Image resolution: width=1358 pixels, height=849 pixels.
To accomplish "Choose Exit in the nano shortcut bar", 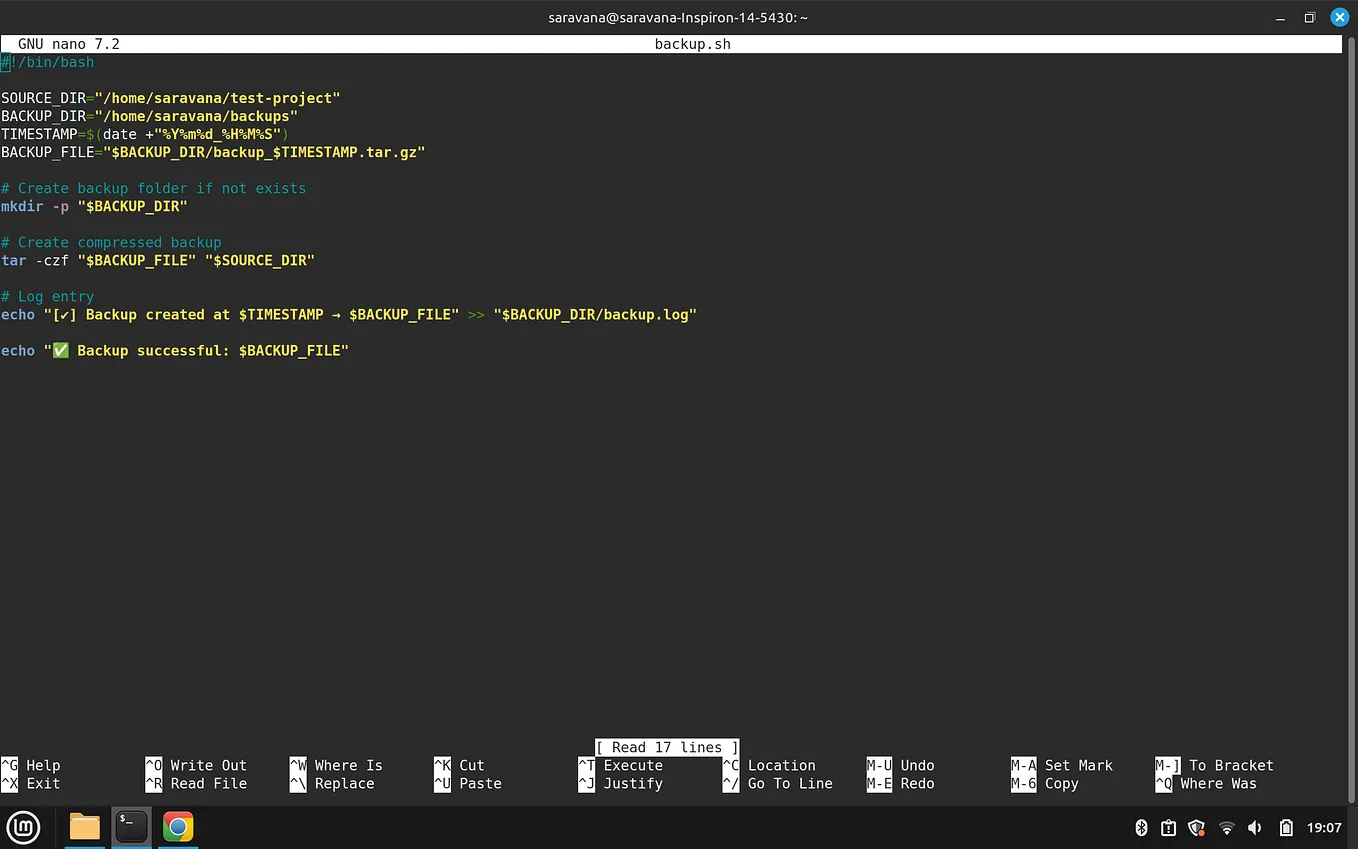I will [x=41, y=783].
